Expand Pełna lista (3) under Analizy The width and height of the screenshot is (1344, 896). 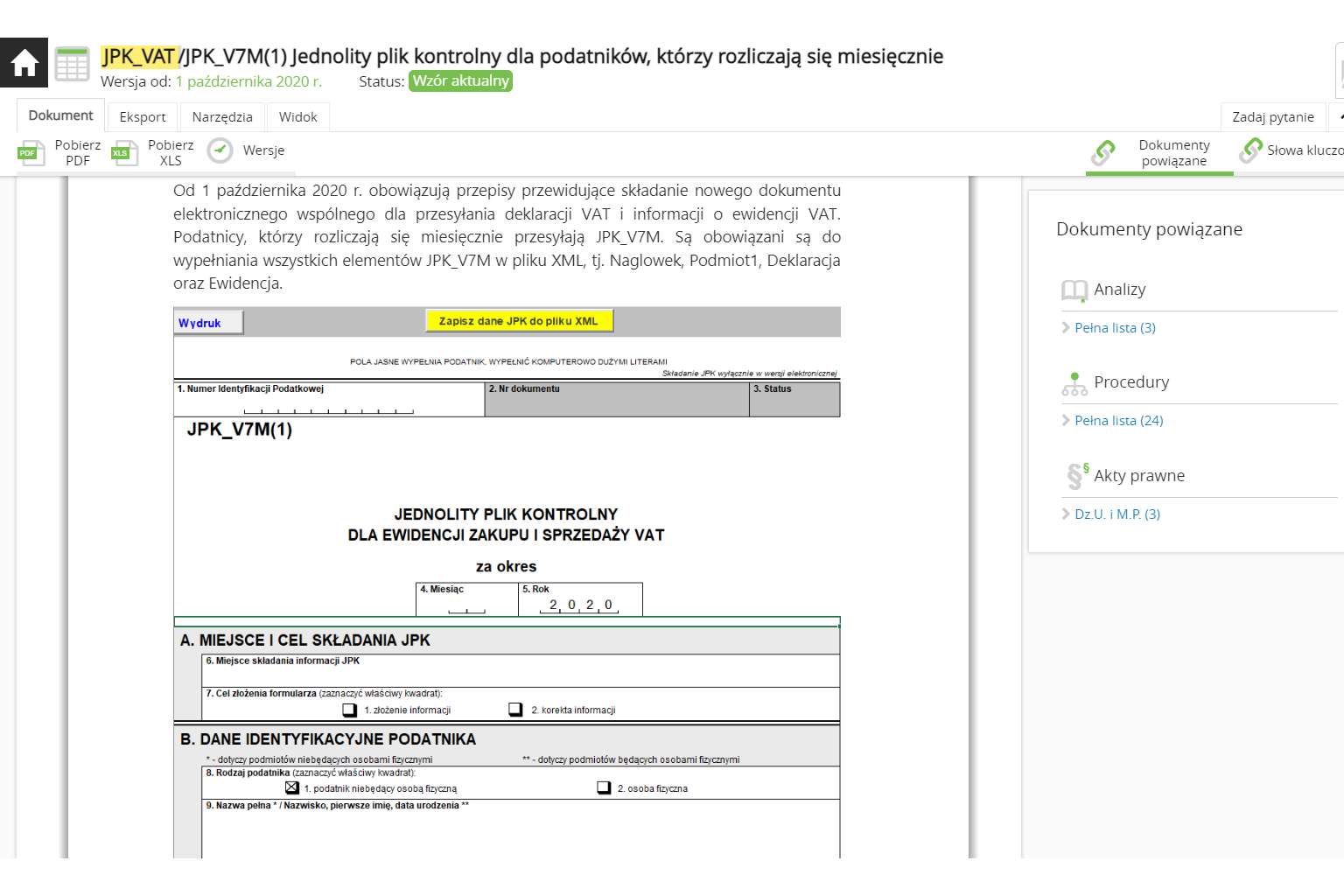click(1114, 327)
